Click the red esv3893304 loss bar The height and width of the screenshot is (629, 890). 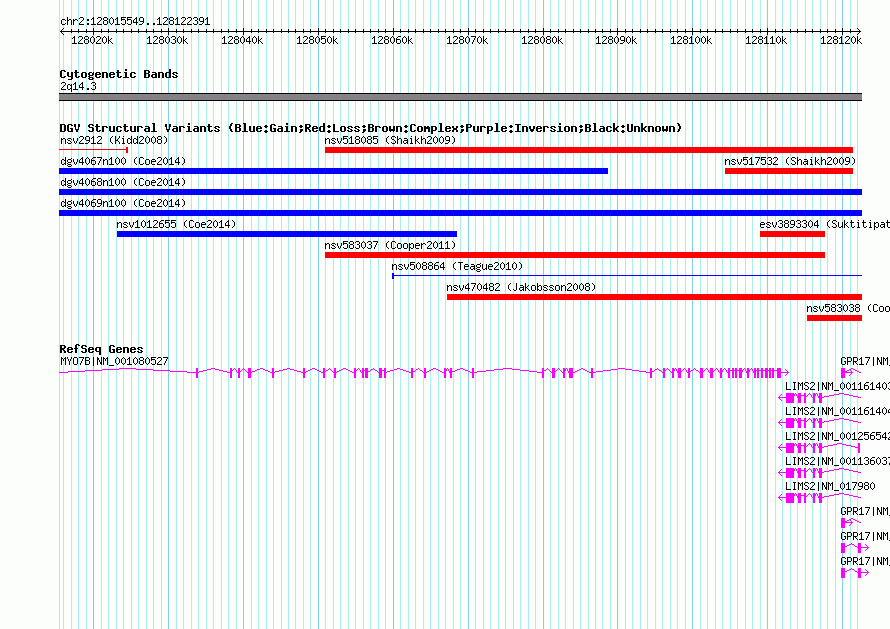[792, 234]
